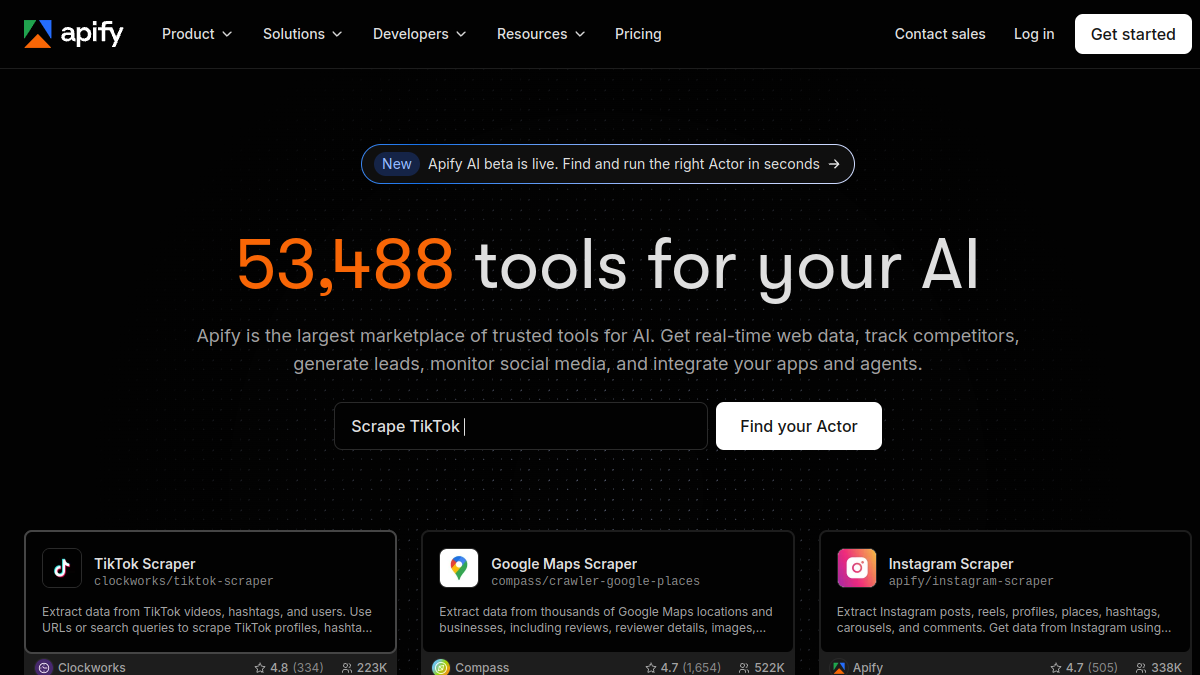The height and width of the screenshot is (675, 1200).
Task: Click apify/instagram-scraper path text
Action: [971, 581]
